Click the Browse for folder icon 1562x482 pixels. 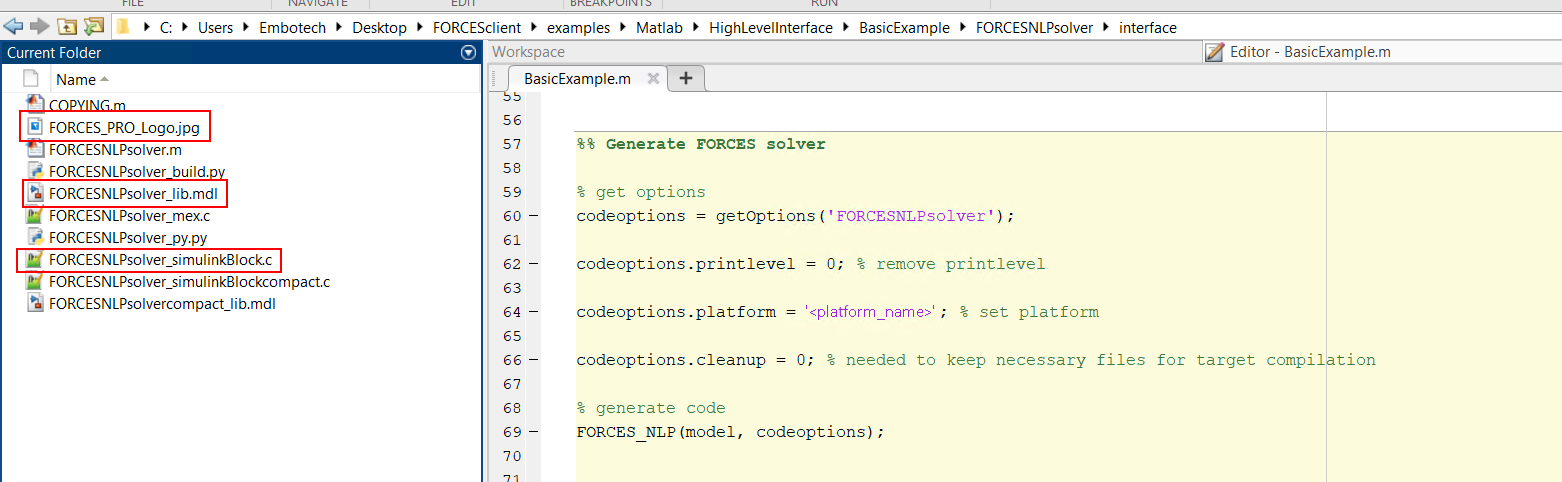pyautogui.click(x=93, y=27)
